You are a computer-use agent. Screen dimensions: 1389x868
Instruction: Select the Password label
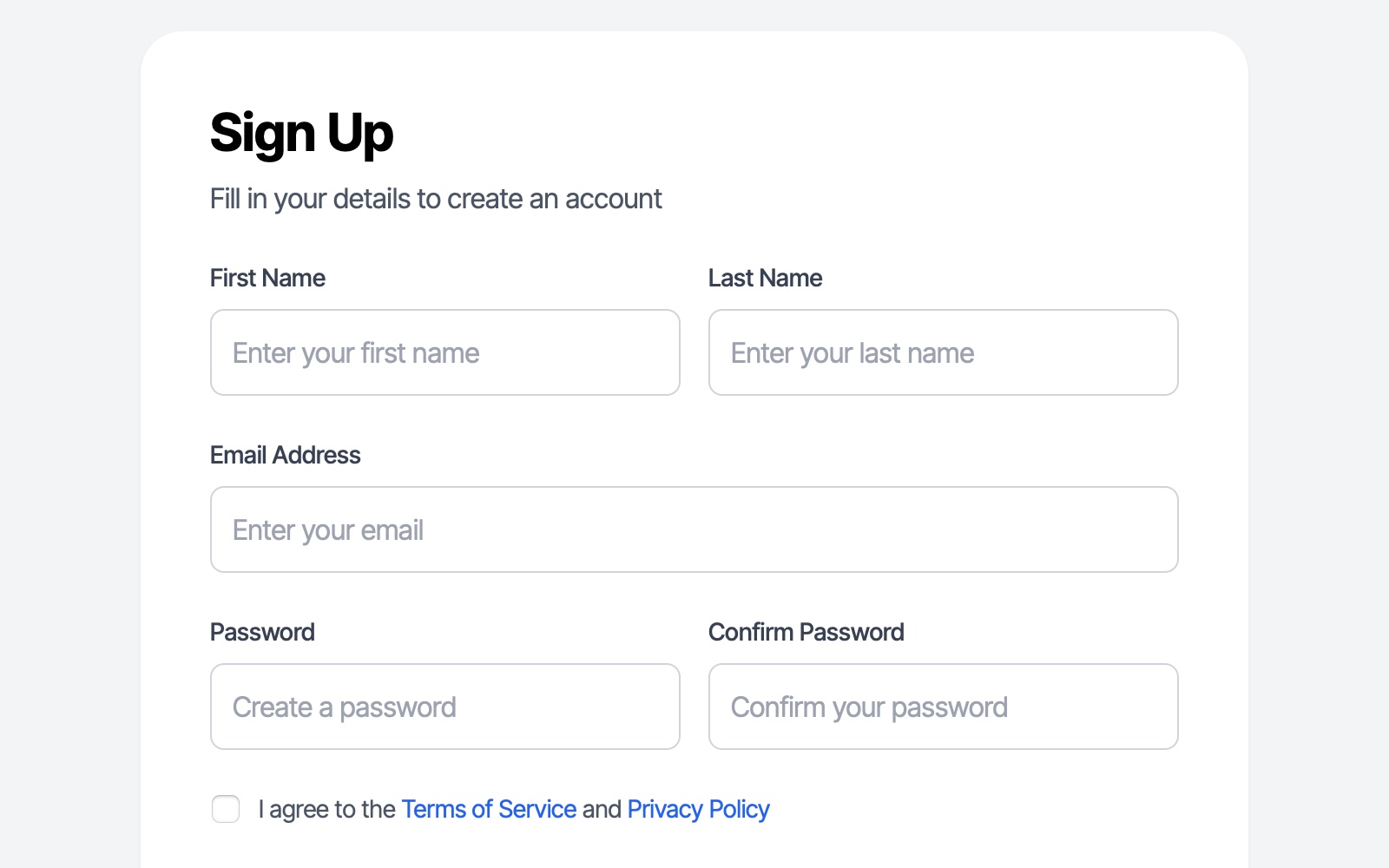[262, 632]
